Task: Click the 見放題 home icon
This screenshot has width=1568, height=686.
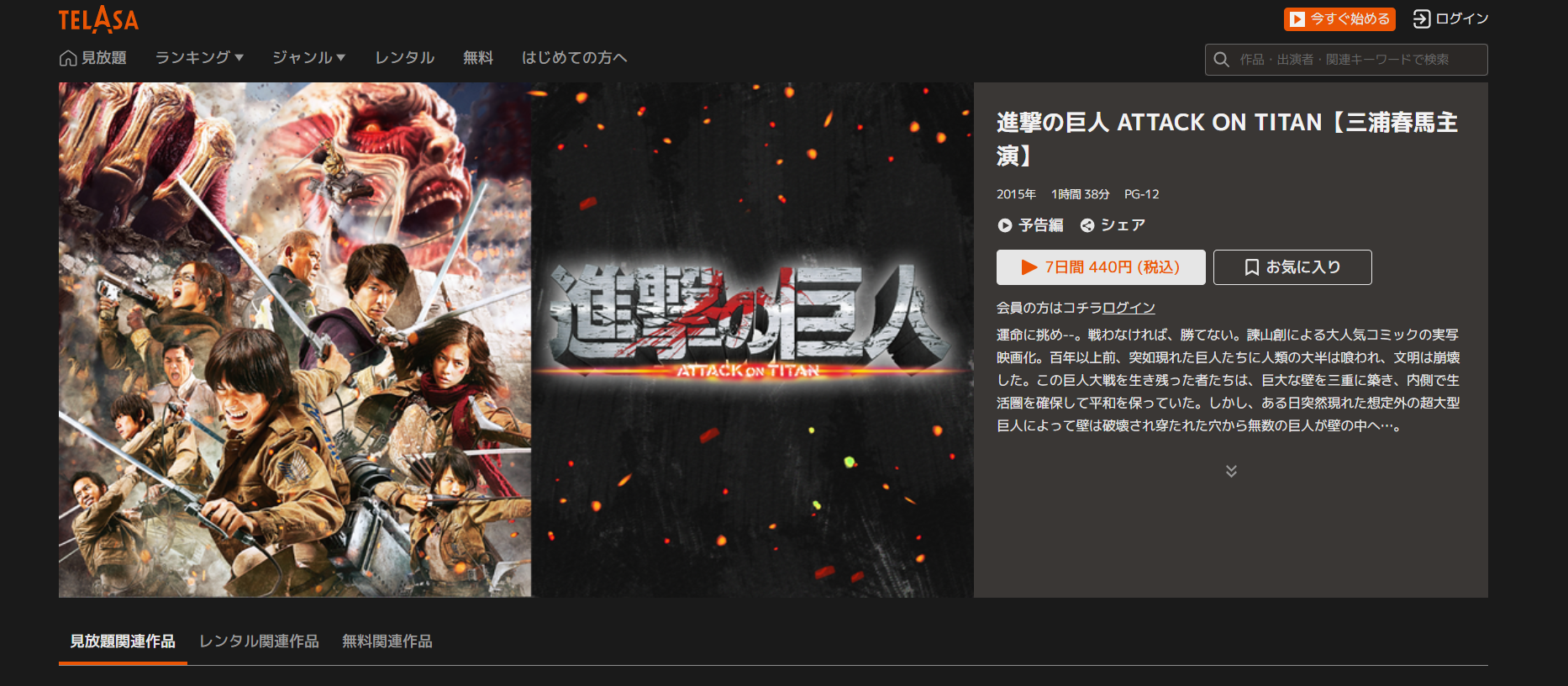Action: (x=68, y=58)
